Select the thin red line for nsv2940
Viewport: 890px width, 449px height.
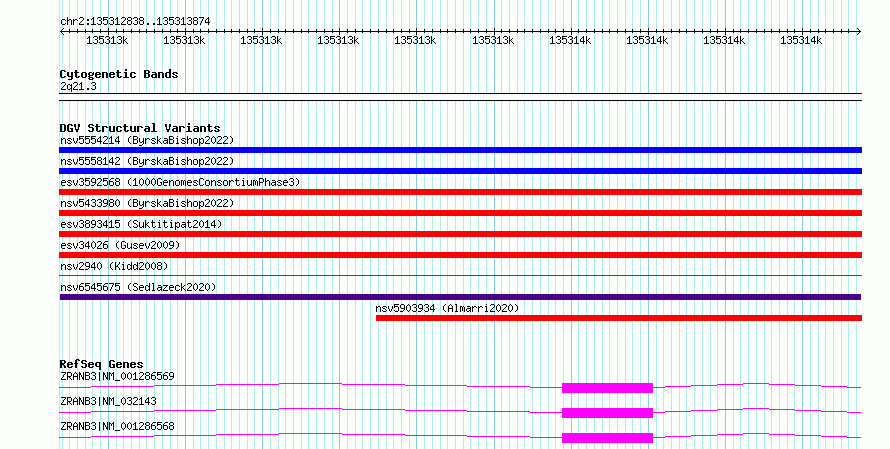[x=460, y=276]
